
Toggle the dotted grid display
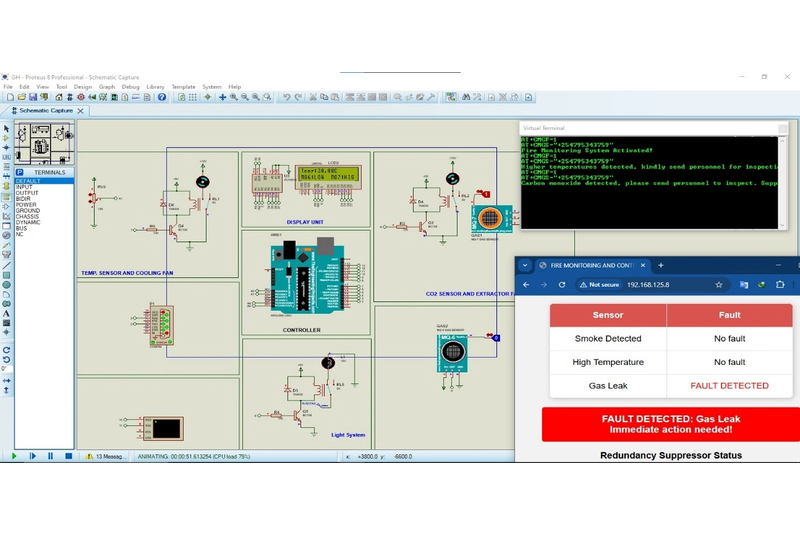pos(193,97)
